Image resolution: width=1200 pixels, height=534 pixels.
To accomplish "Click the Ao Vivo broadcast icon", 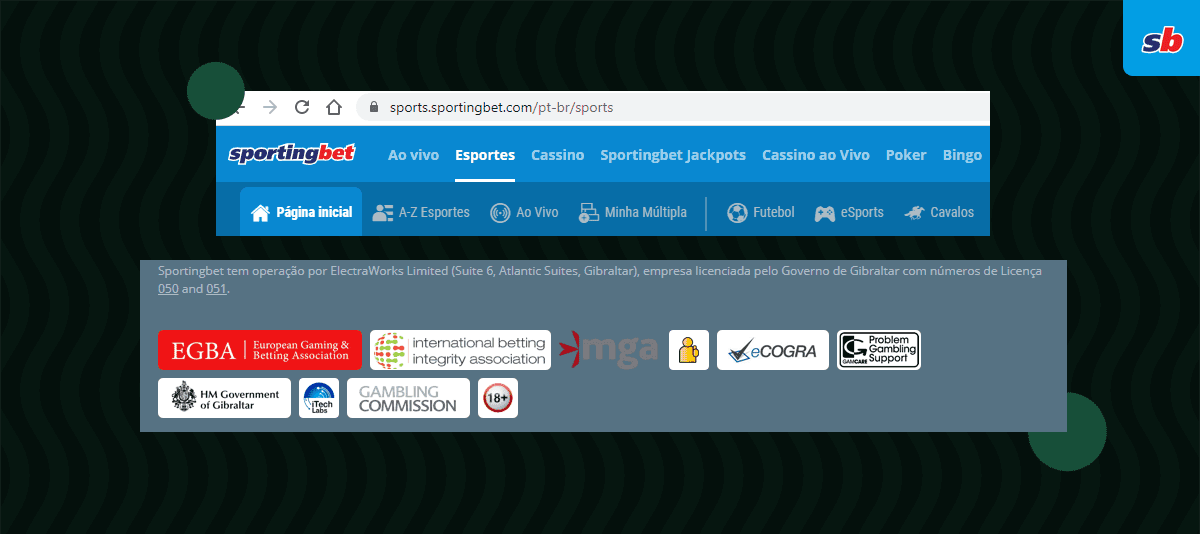I will point(500,212).
